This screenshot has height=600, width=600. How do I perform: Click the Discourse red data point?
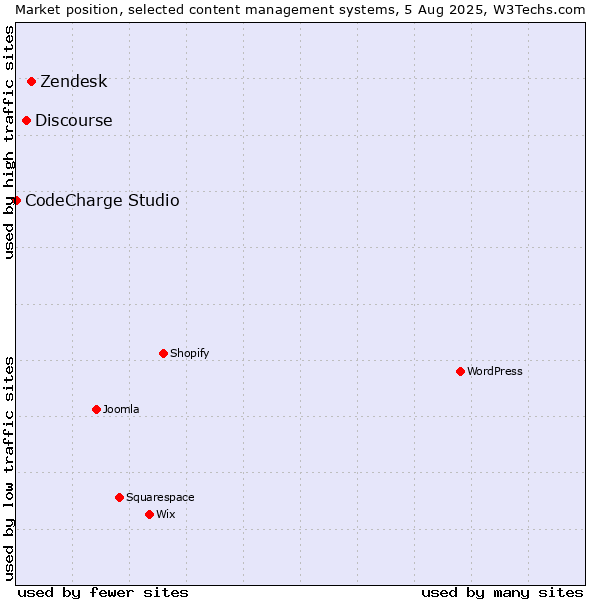pos(26,121)
